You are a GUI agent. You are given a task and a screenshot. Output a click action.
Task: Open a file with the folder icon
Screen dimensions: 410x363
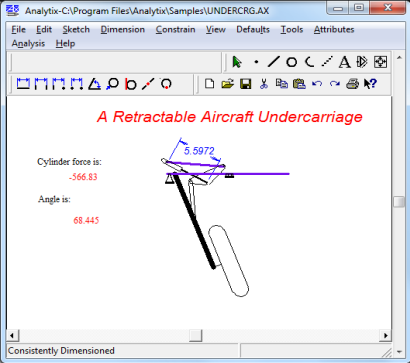[x=227, y=84]
